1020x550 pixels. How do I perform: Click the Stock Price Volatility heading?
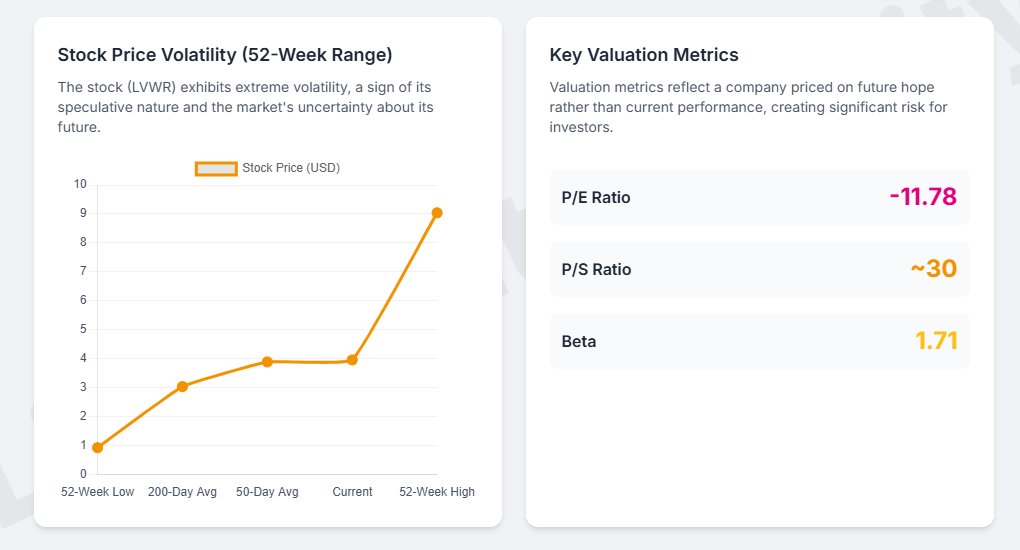(225, 55)
